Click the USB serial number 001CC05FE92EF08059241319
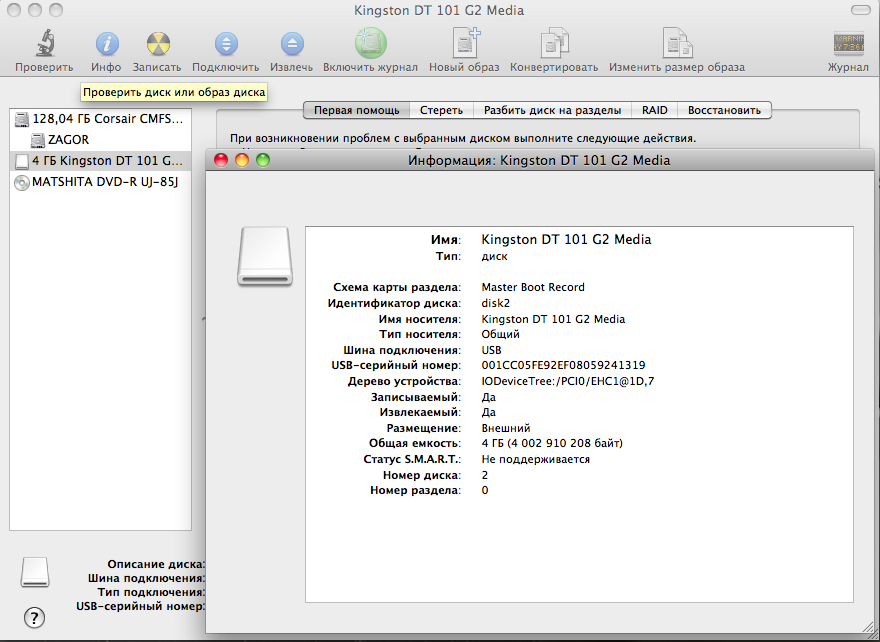Image resolution: width=880 pixels, height=642 pixels. click(563, 365)
